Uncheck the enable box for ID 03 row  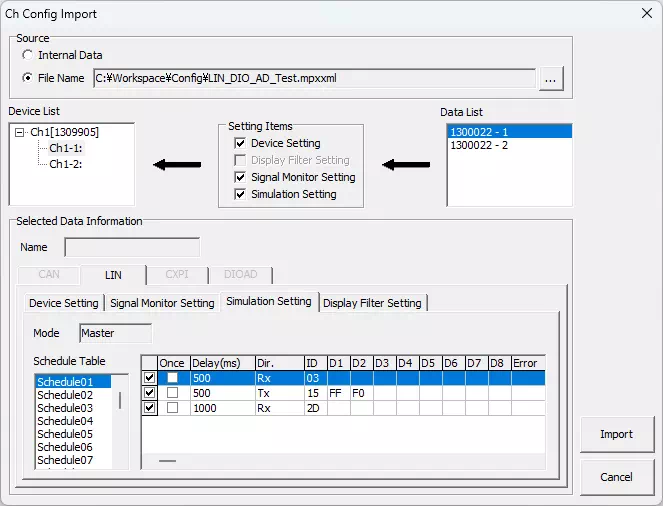pyautogui.click(x=149, y=377)
